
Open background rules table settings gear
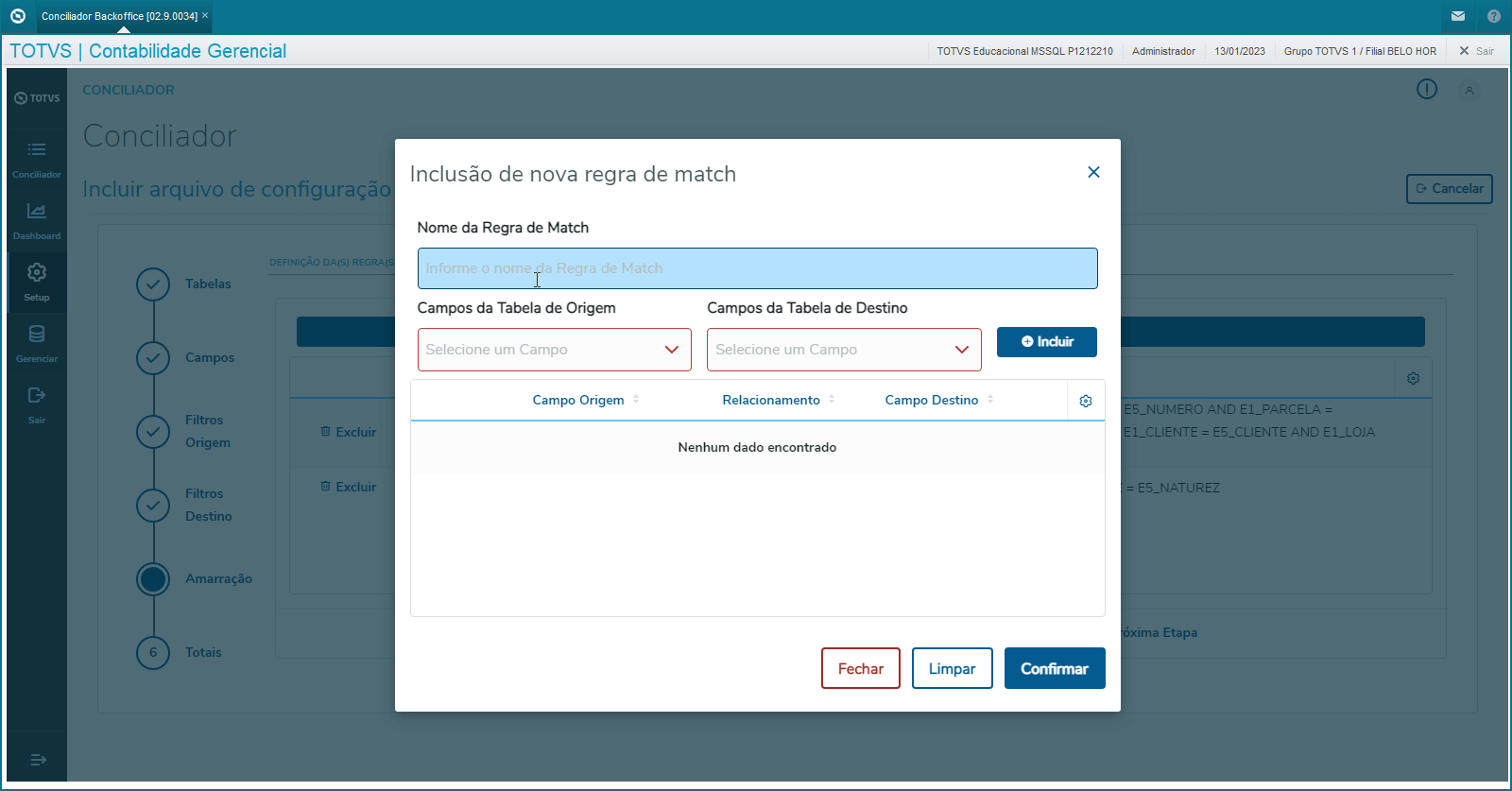coord(1413,378)
